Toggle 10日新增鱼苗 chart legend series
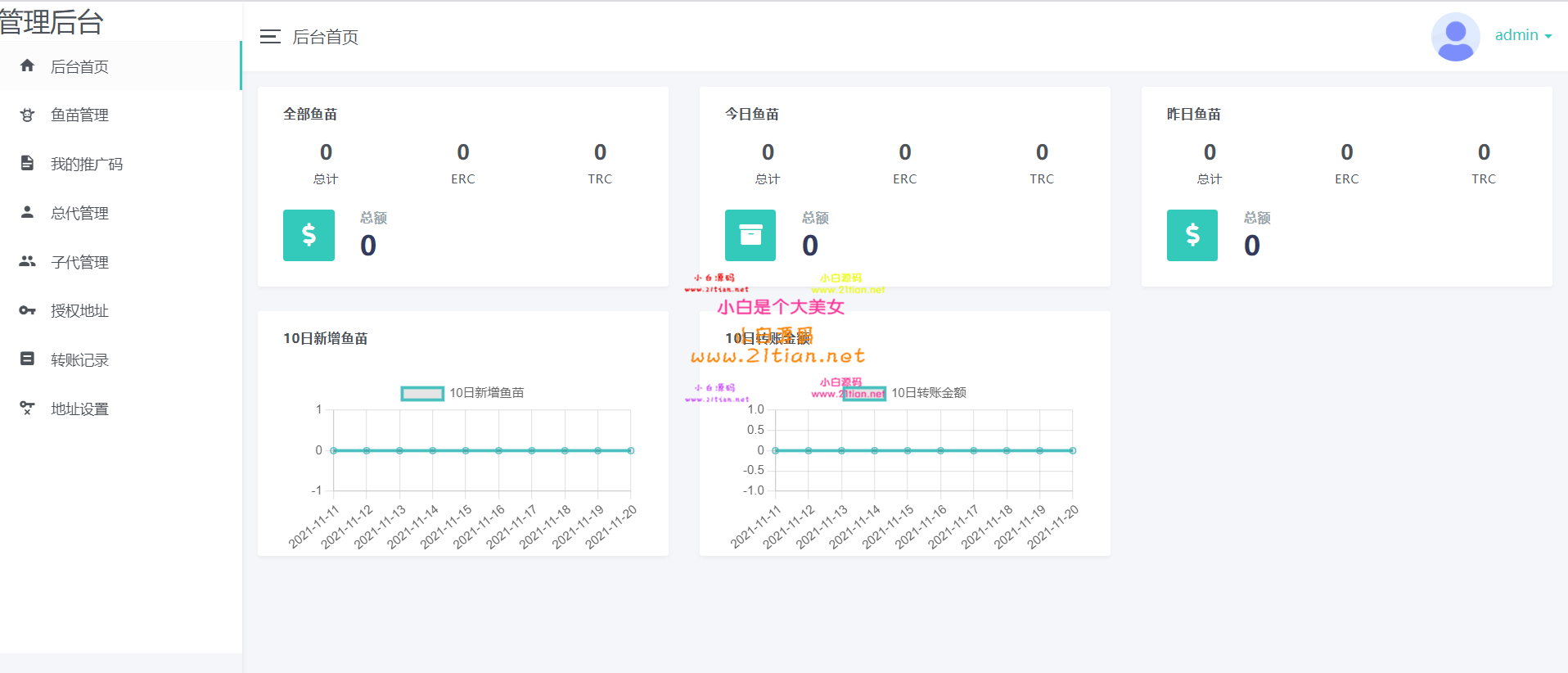The image size is (1568, 673). [421, 394]
